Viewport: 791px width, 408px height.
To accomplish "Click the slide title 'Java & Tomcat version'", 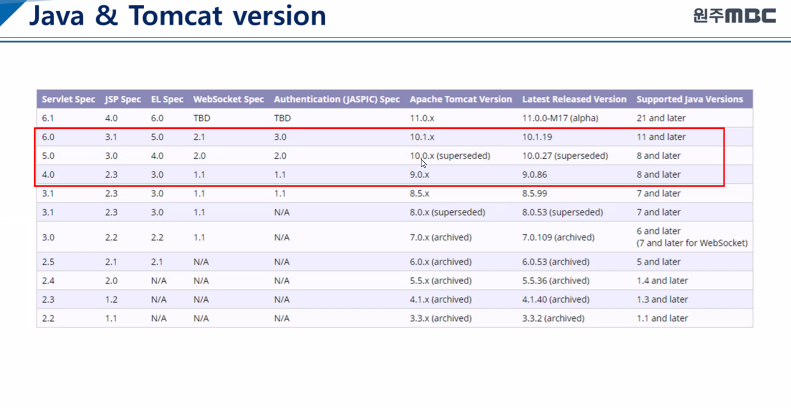I will 178,16.
